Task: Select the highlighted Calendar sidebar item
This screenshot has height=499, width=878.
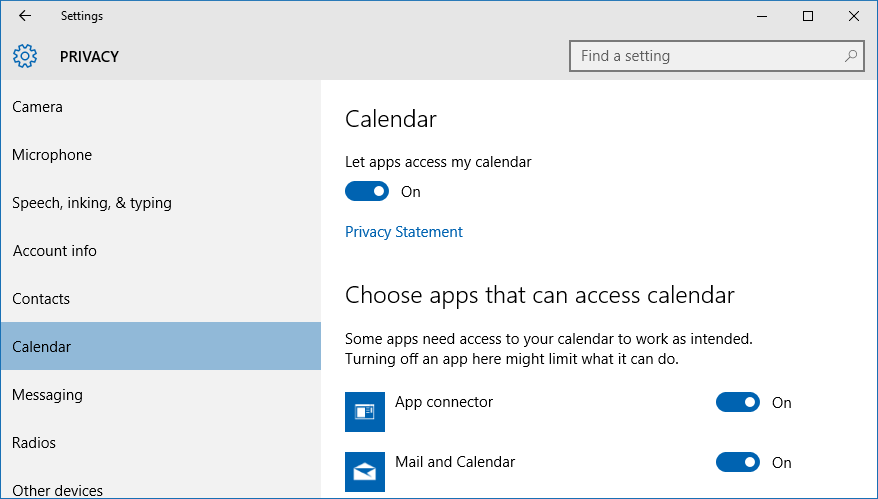Action: (161, 346)
